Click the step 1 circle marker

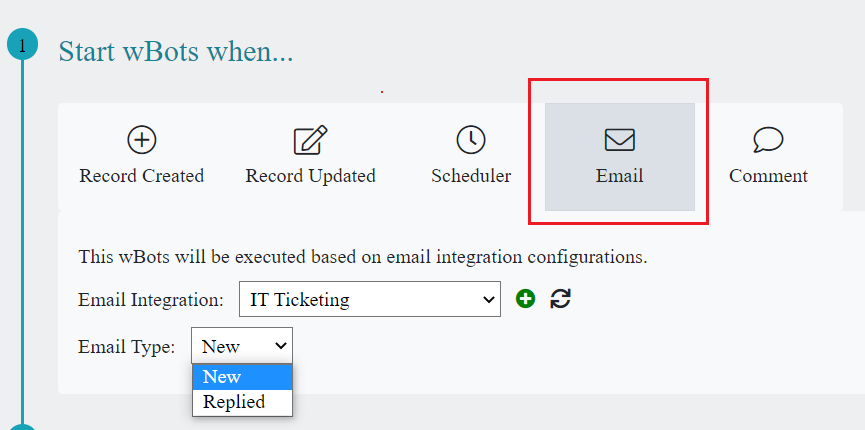click(x=22, y=45)
